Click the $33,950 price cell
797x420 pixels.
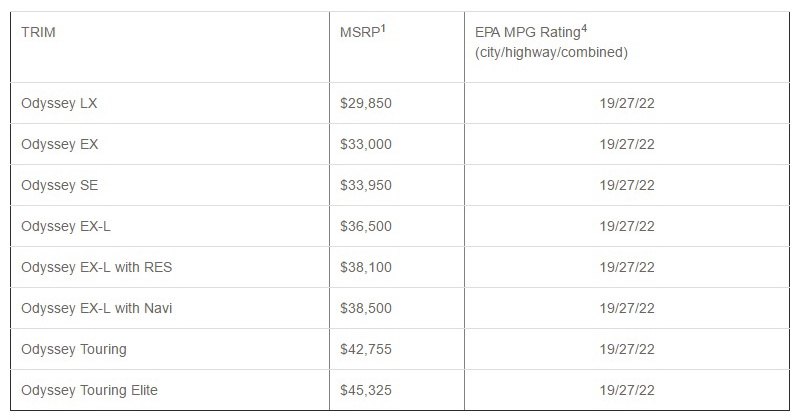[x=366, y=185]
